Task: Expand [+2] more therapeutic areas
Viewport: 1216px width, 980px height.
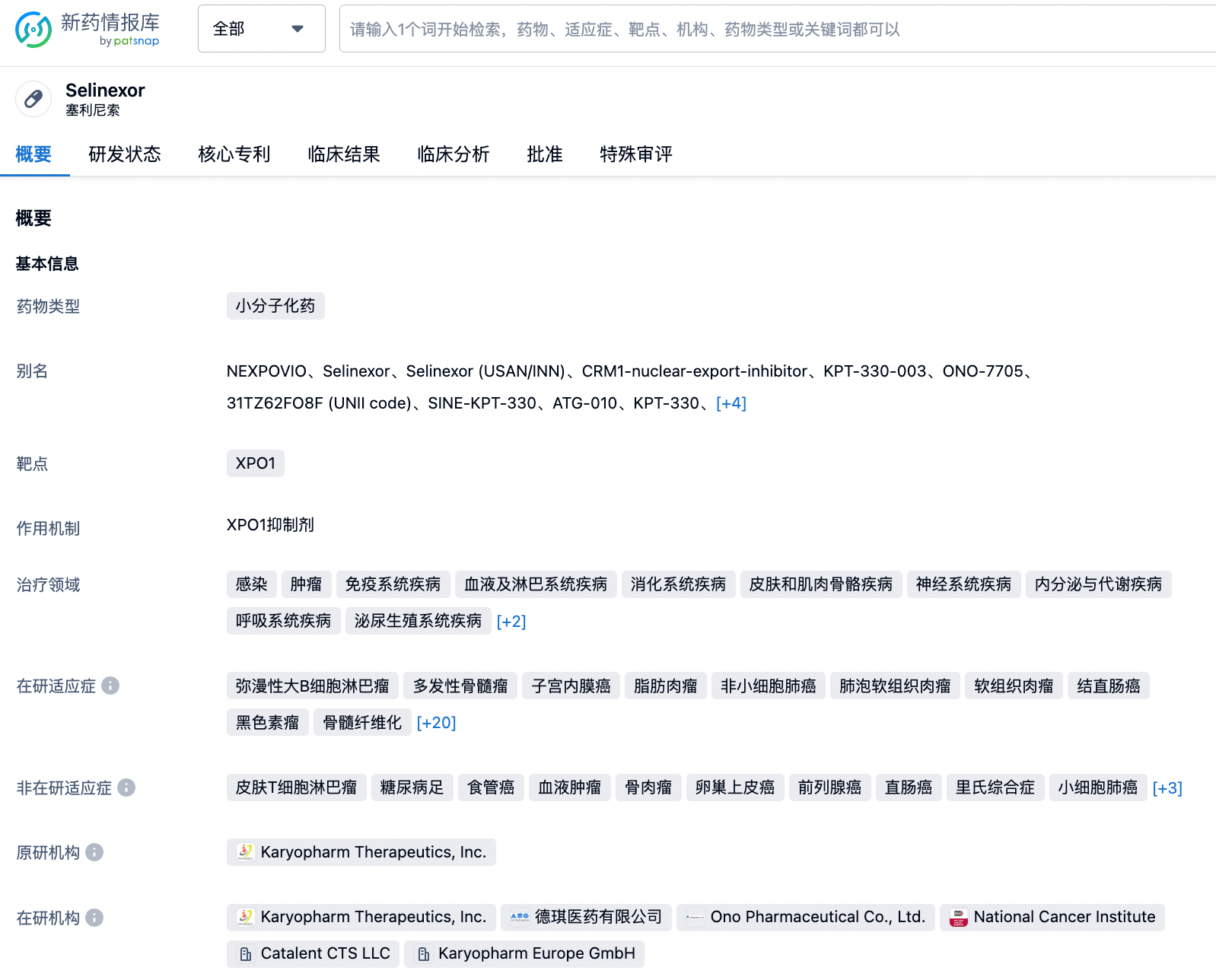Action: click(511, 622)
